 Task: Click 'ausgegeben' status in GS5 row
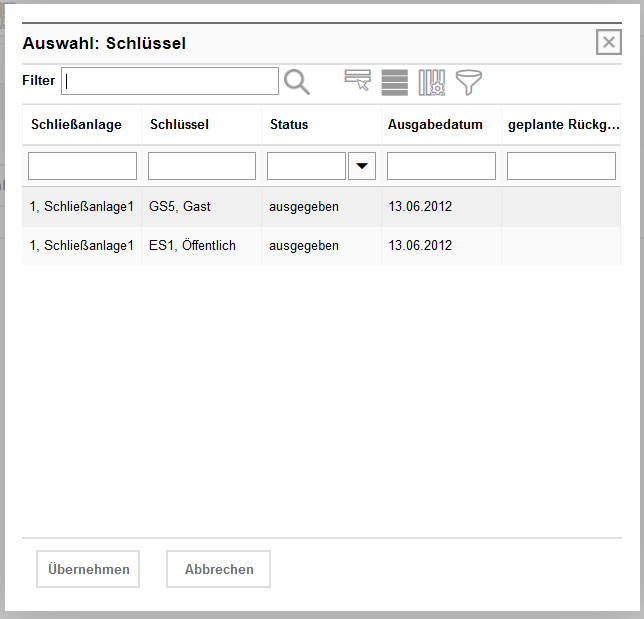[x=304, y=207]
